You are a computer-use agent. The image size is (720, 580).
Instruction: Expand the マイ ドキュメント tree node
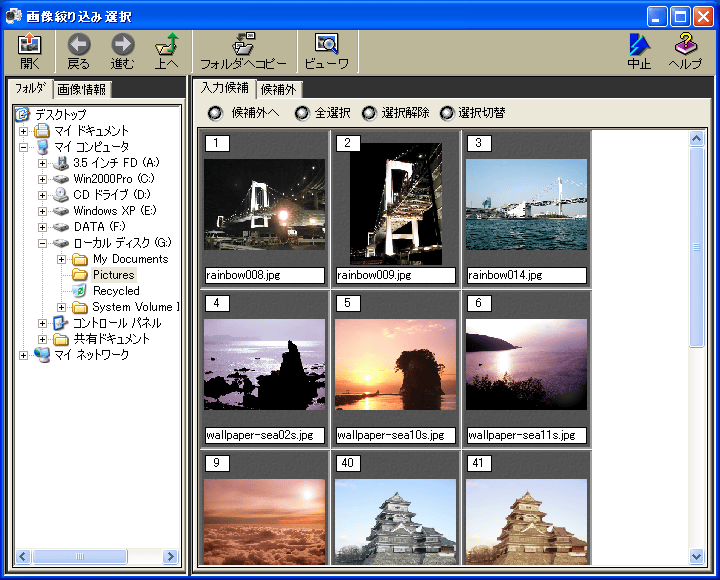point(23,131)
